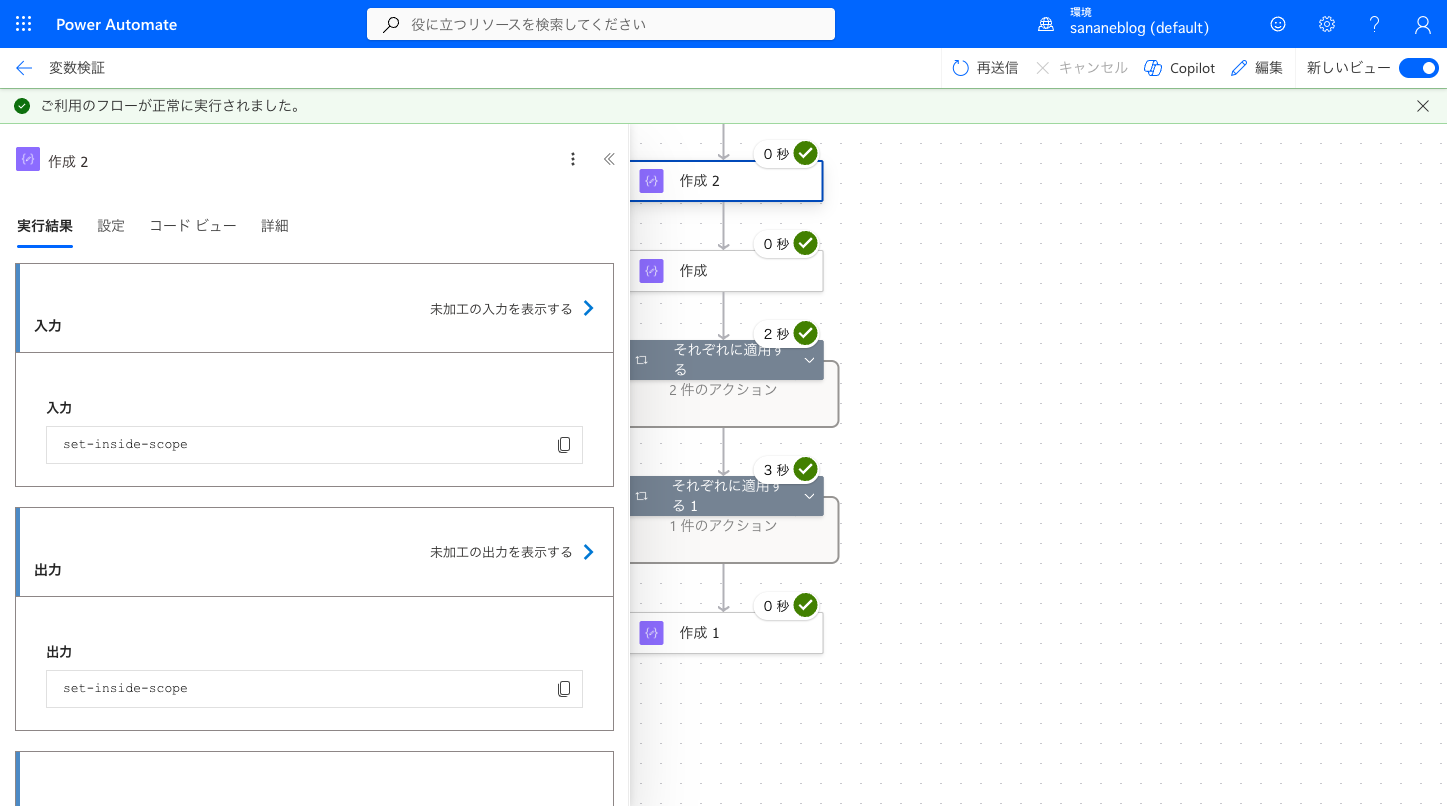Click the 再送信 button
This screenshot has width=1447, height=806.
tap(985, 68)
